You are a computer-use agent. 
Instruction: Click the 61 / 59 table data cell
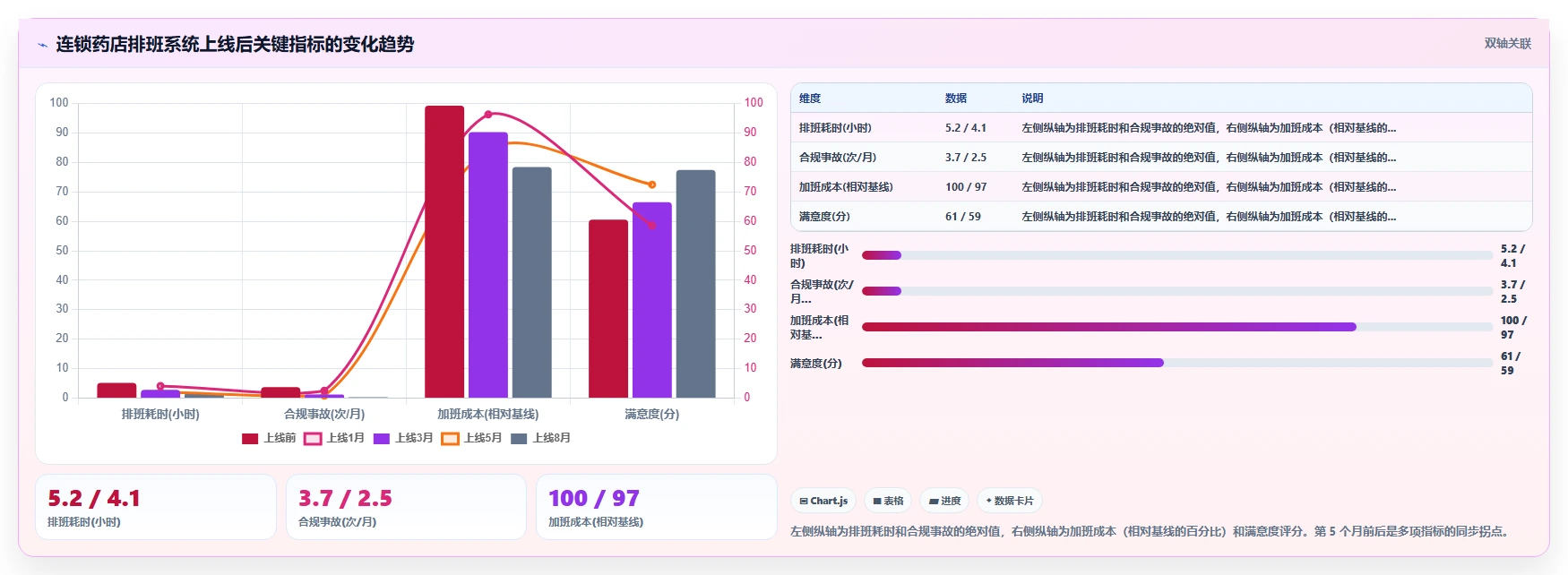[963, 217]
